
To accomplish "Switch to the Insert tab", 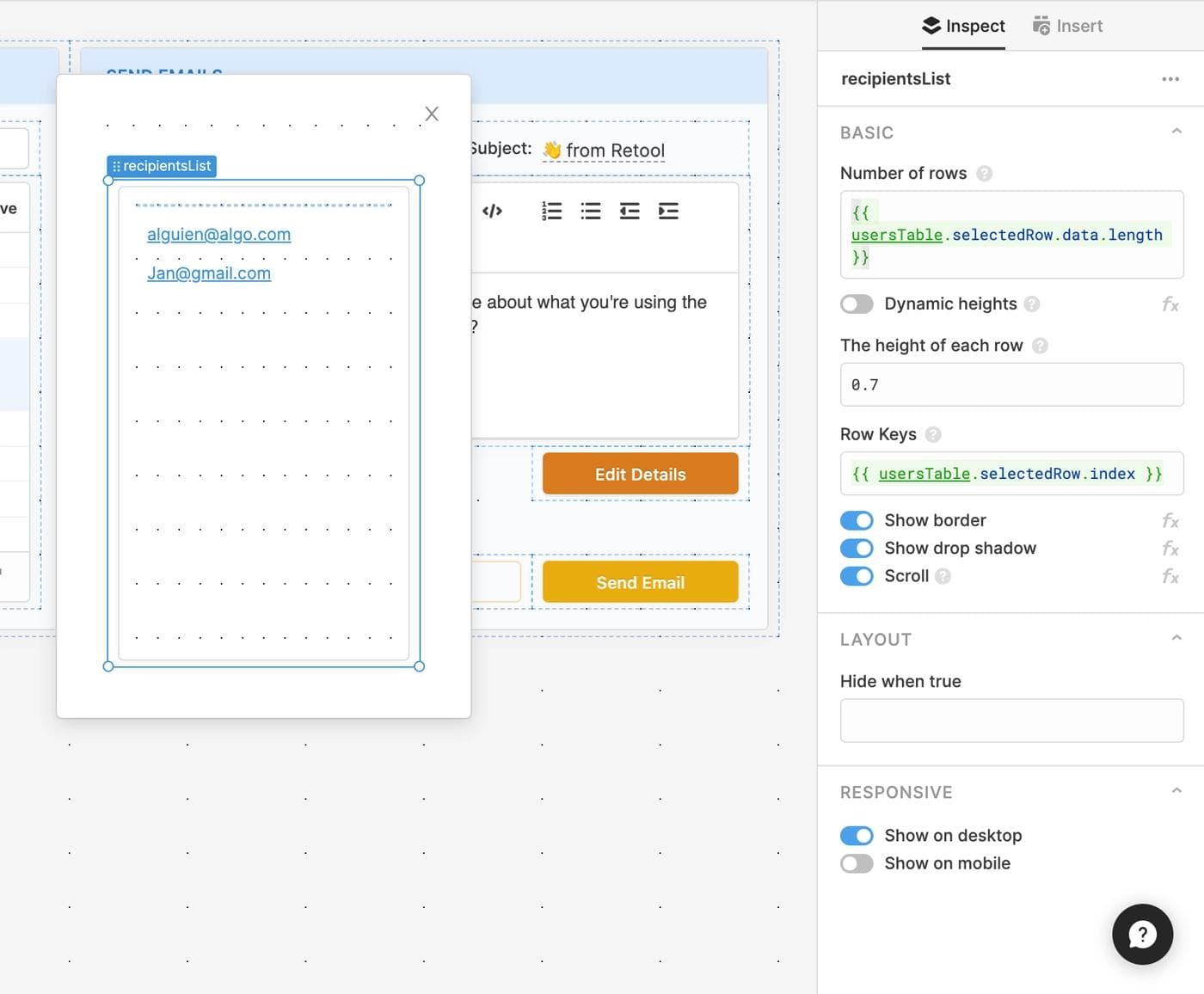I will pos(1067,26).
